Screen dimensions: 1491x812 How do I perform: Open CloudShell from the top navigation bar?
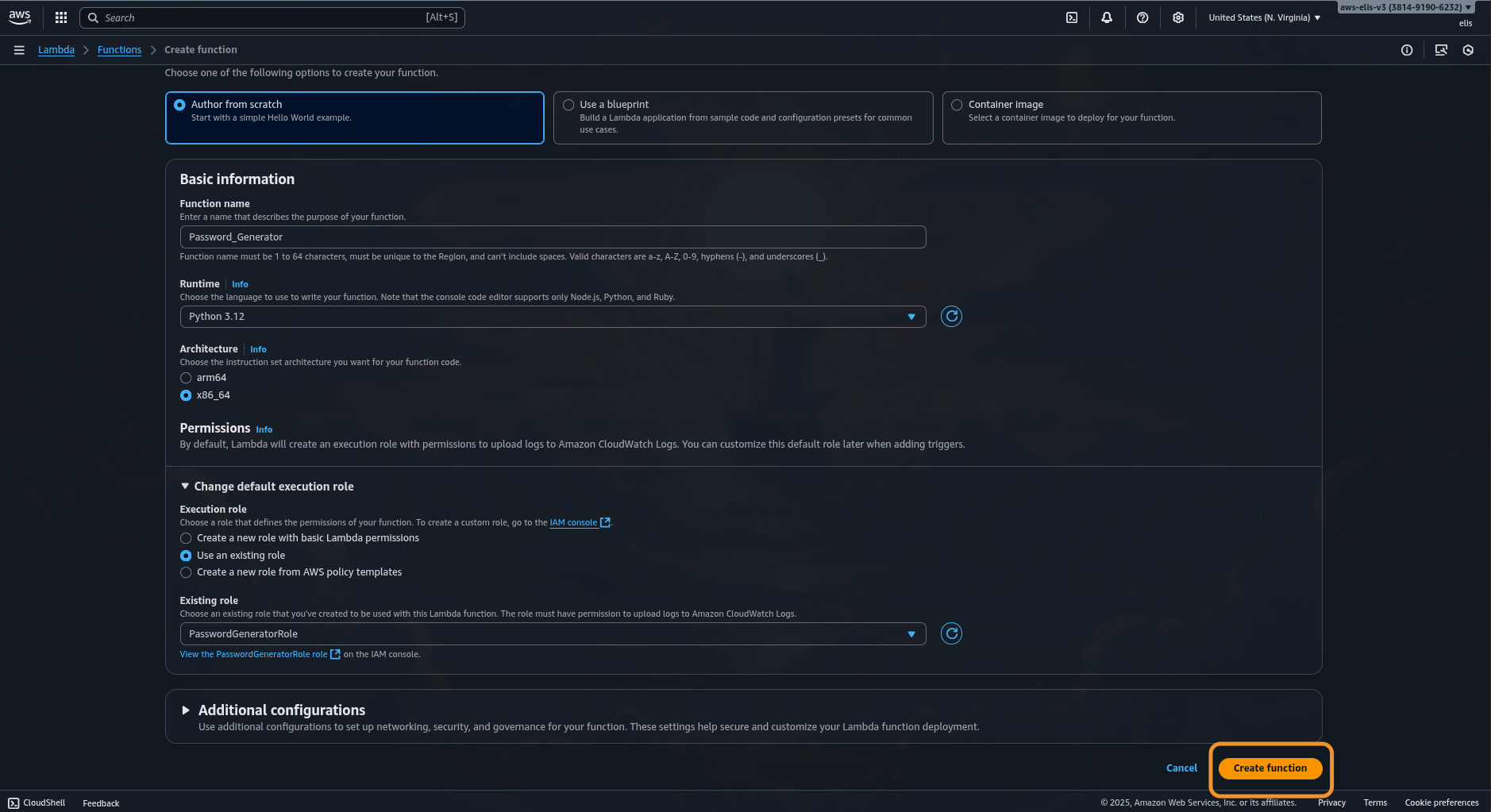pyautogui.click(x=1072, y=17)
